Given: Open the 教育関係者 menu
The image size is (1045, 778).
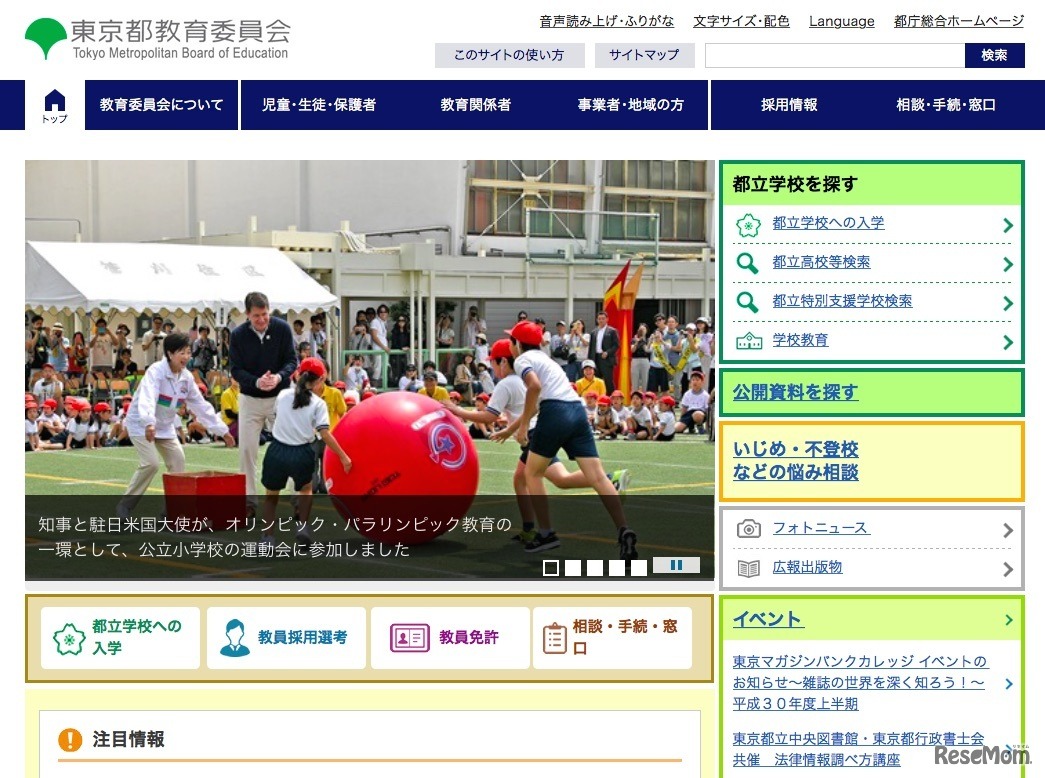Looking at the screenshot, I should point(475,105).
